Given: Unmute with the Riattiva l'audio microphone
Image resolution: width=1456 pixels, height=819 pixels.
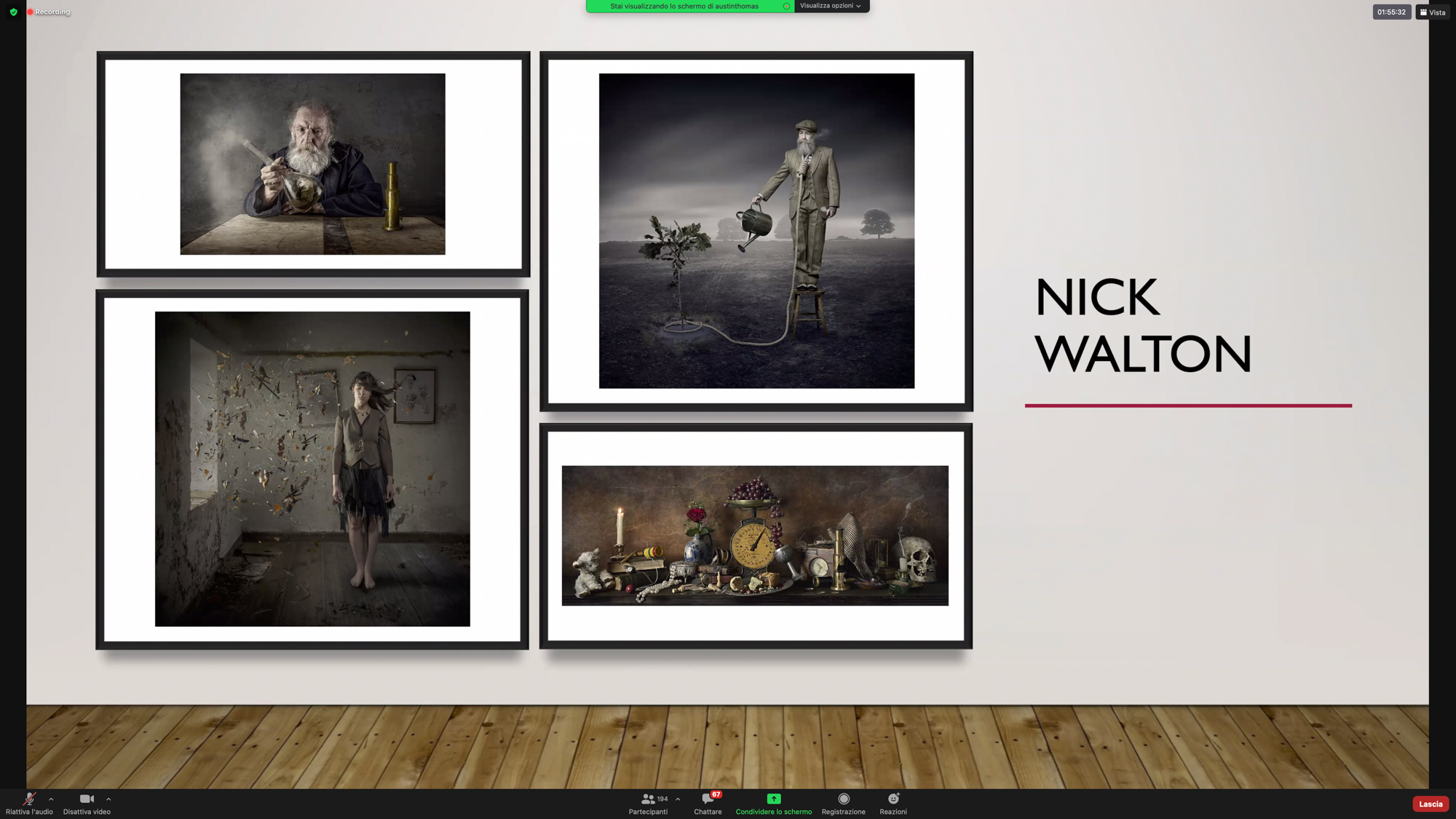Looking at the screenshot, I should (29, 799).
